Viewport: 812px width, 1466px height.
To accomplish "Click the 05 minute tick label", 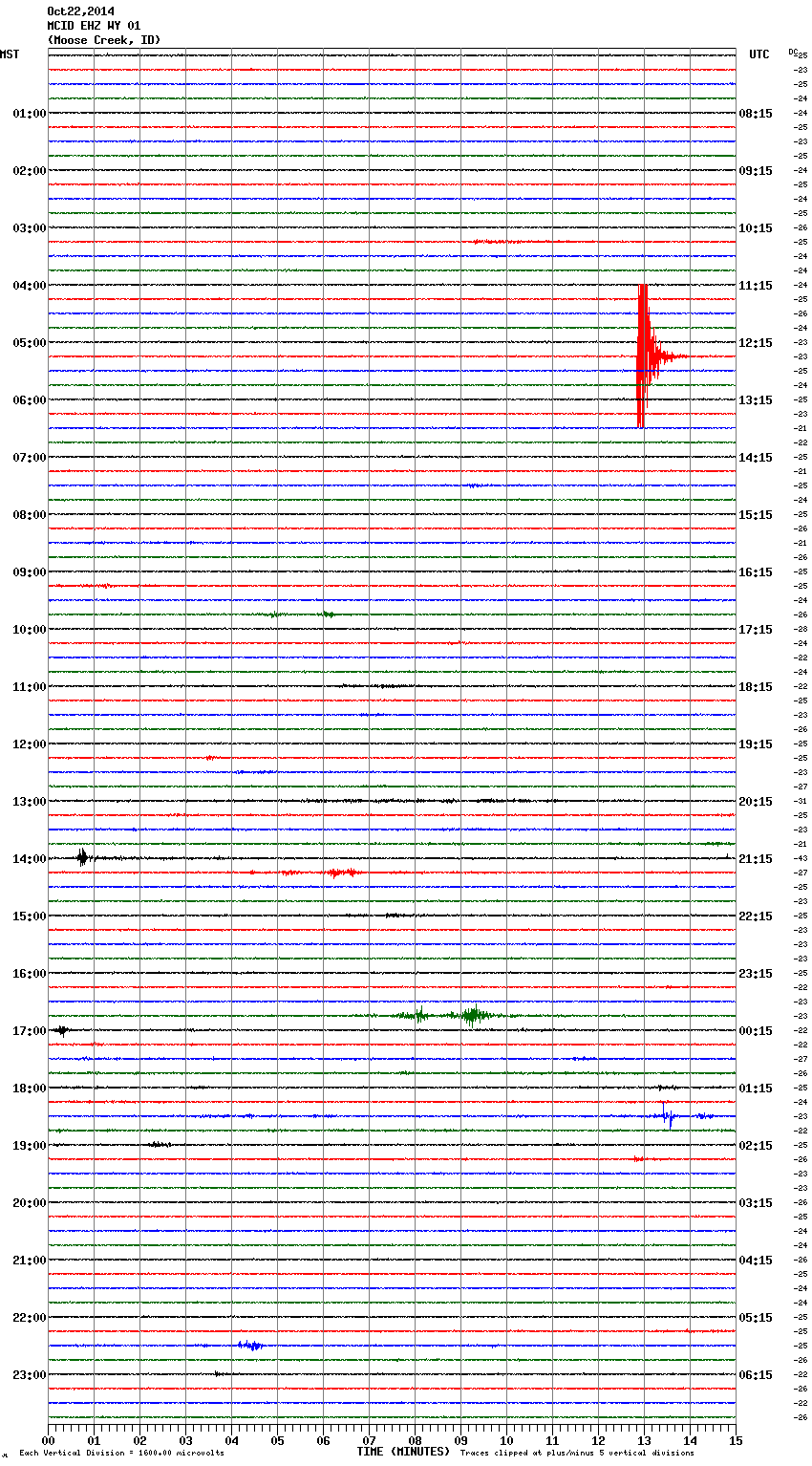I will coord(277,1440).
